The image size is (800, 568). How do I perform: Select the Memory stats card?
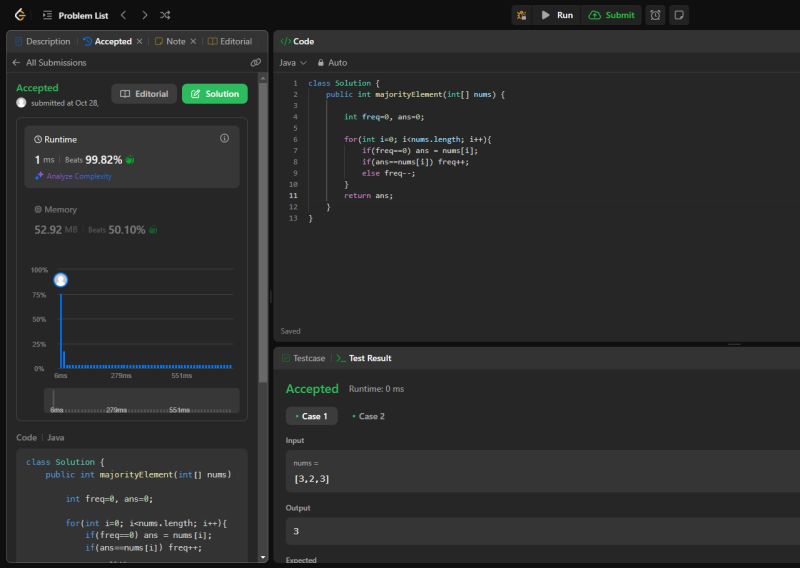[x=132, y=220]
